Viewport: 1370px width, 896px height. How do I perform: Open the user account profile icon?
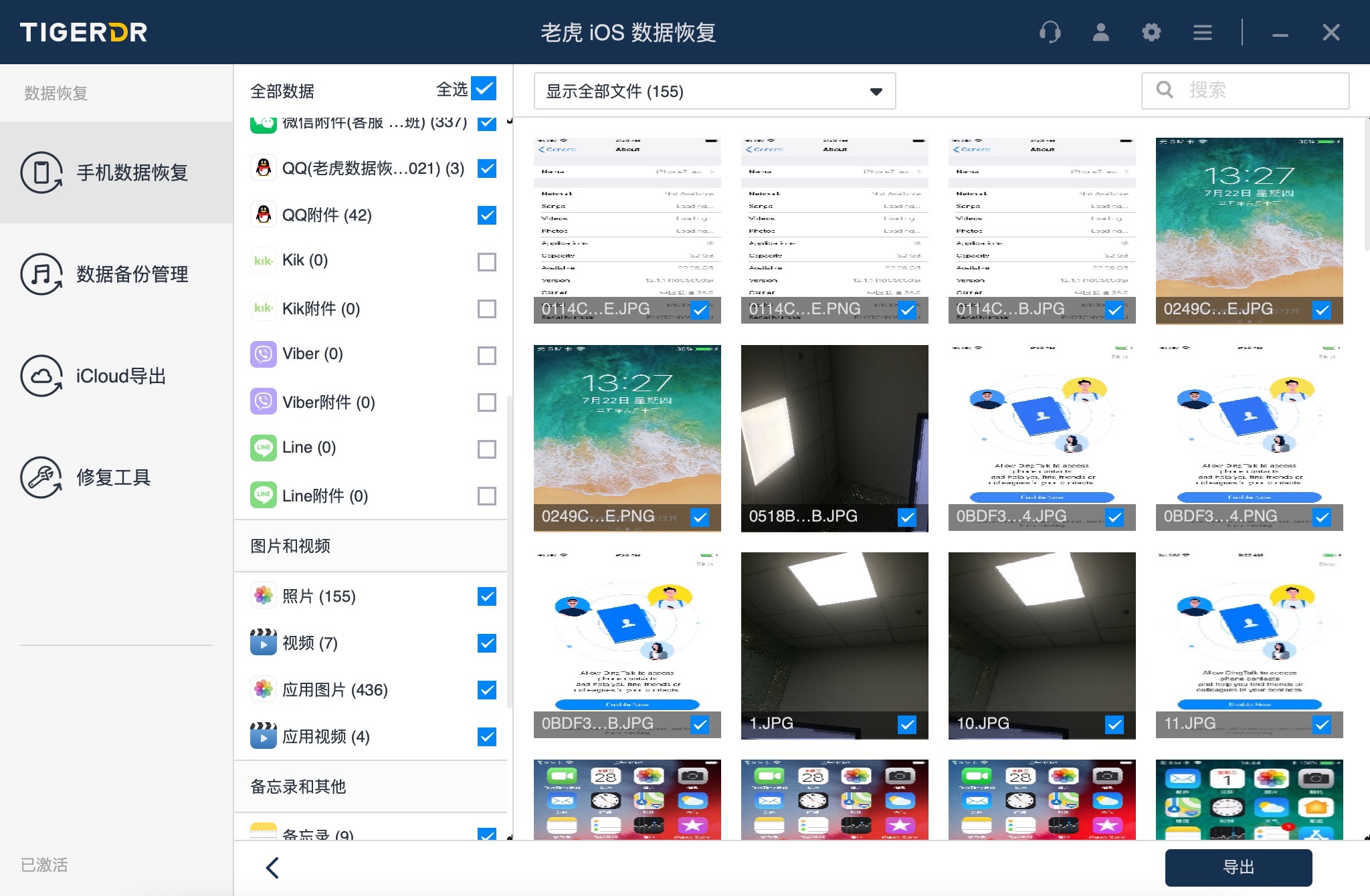[x=1100, y=32]
